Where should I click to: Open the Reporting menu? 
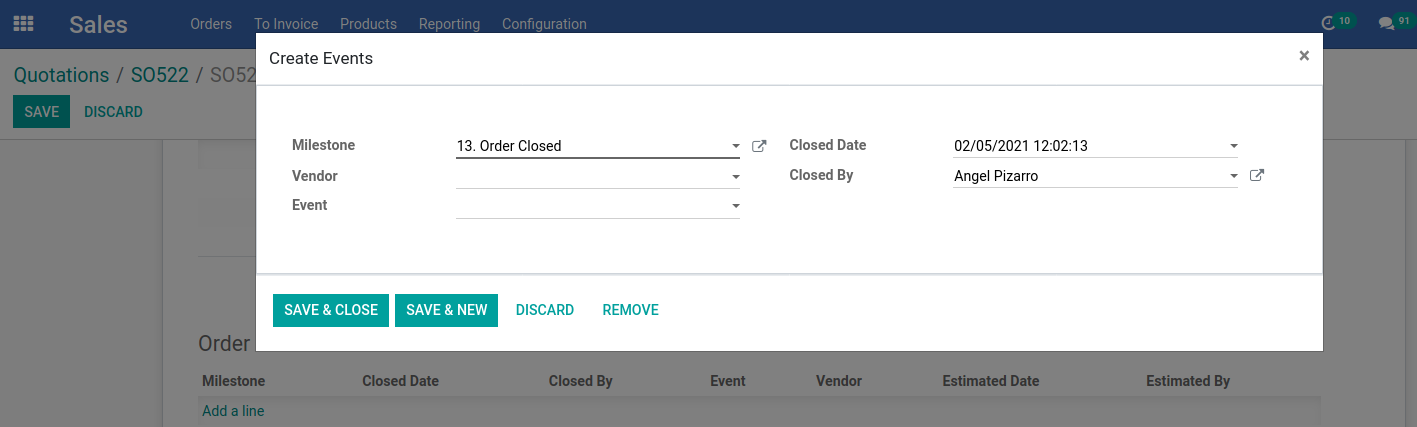click(449, 24)
